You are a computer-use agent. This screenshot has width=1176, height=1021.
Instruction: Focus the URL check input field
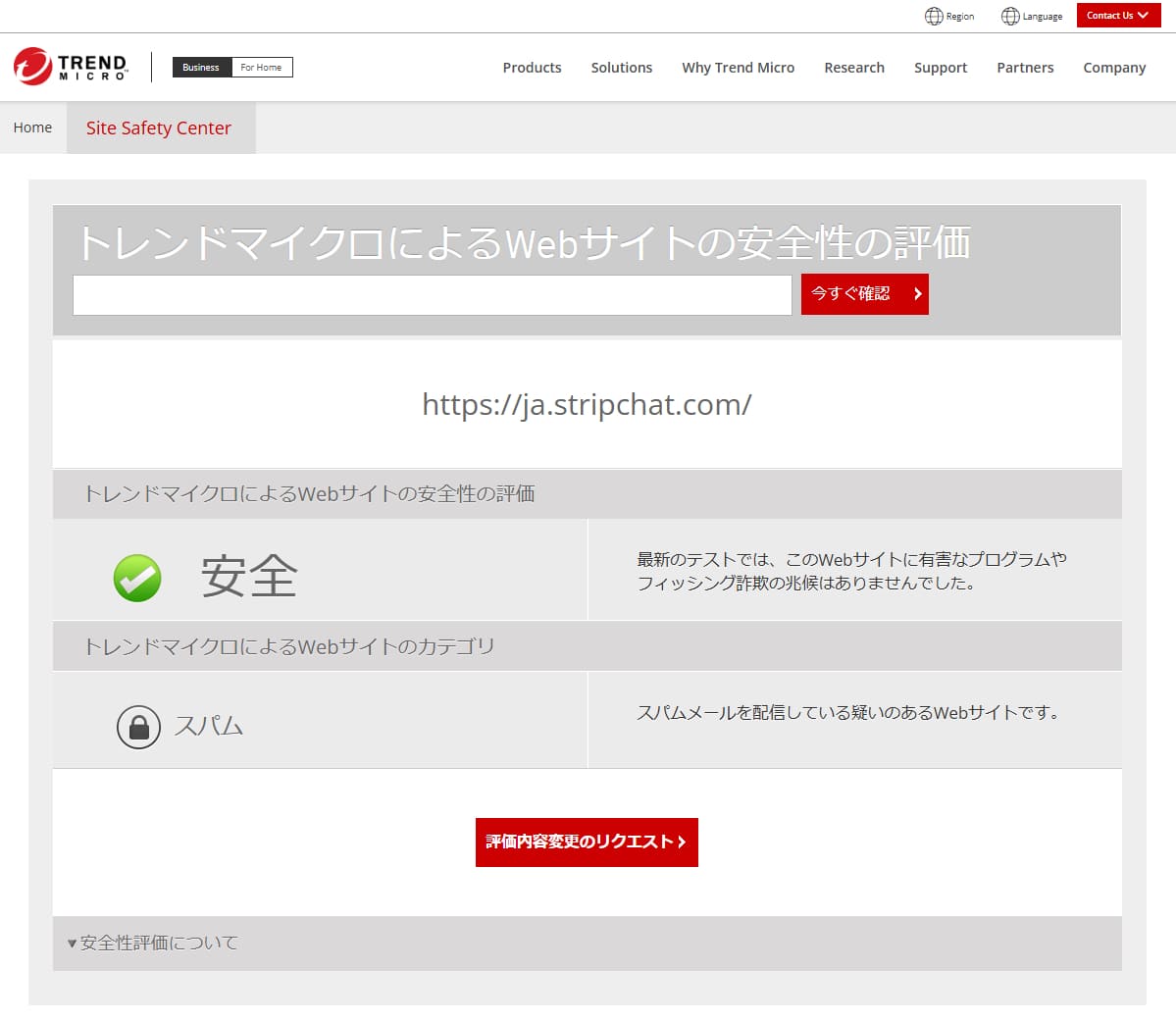point(432,295)
